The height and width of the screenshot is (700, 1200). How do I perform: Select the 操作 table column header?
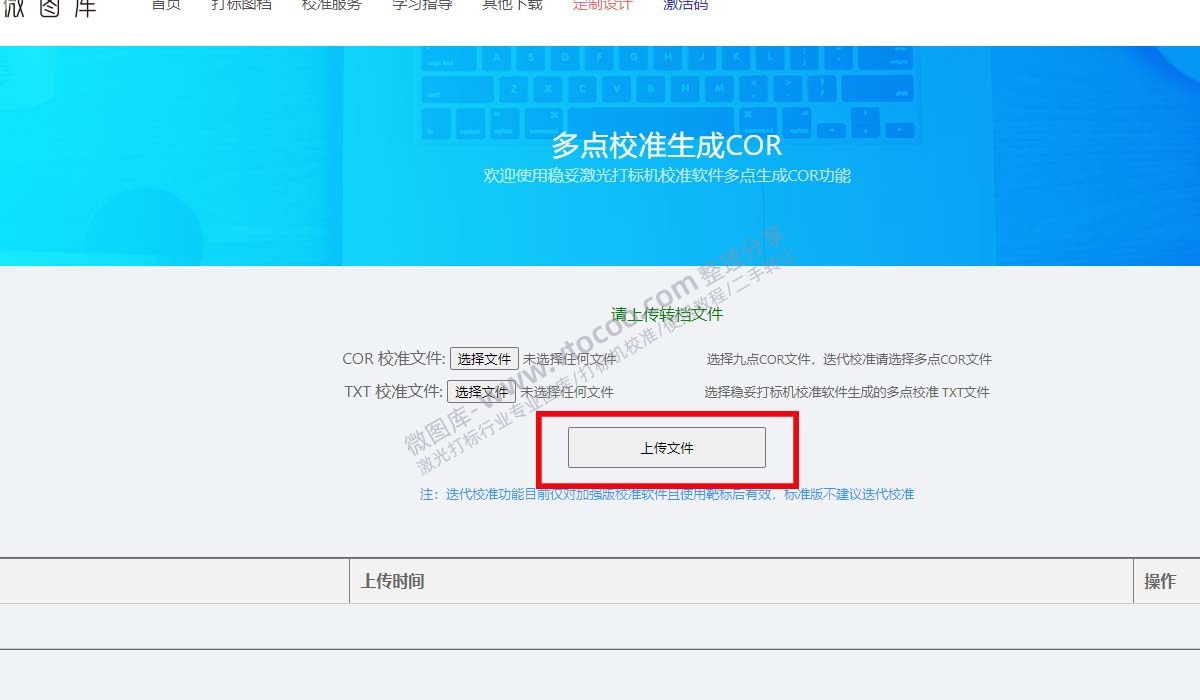(x=1162, y=580)
